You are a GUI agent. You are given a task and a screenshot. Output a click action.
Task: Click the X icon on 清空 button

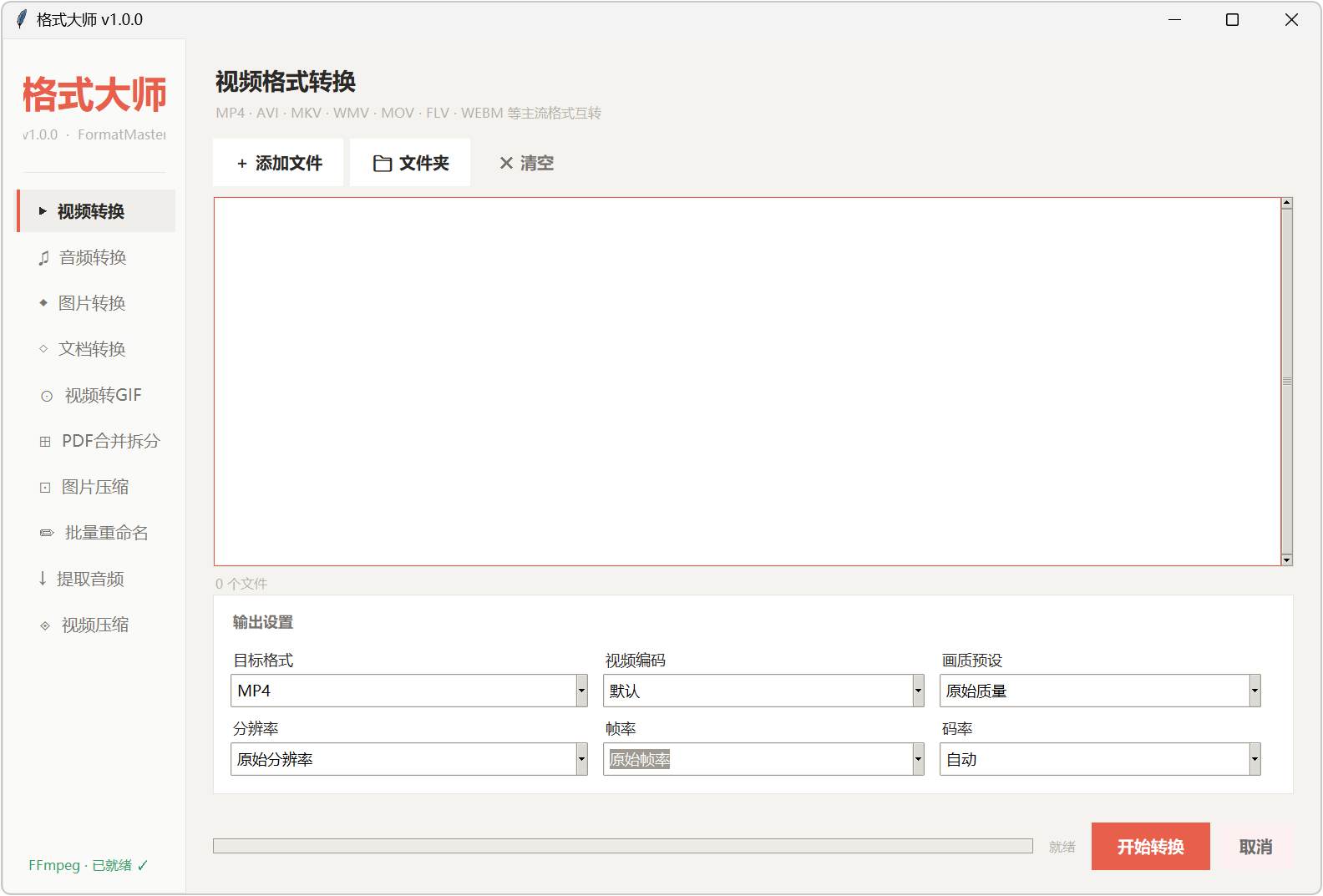pos(506,164)
